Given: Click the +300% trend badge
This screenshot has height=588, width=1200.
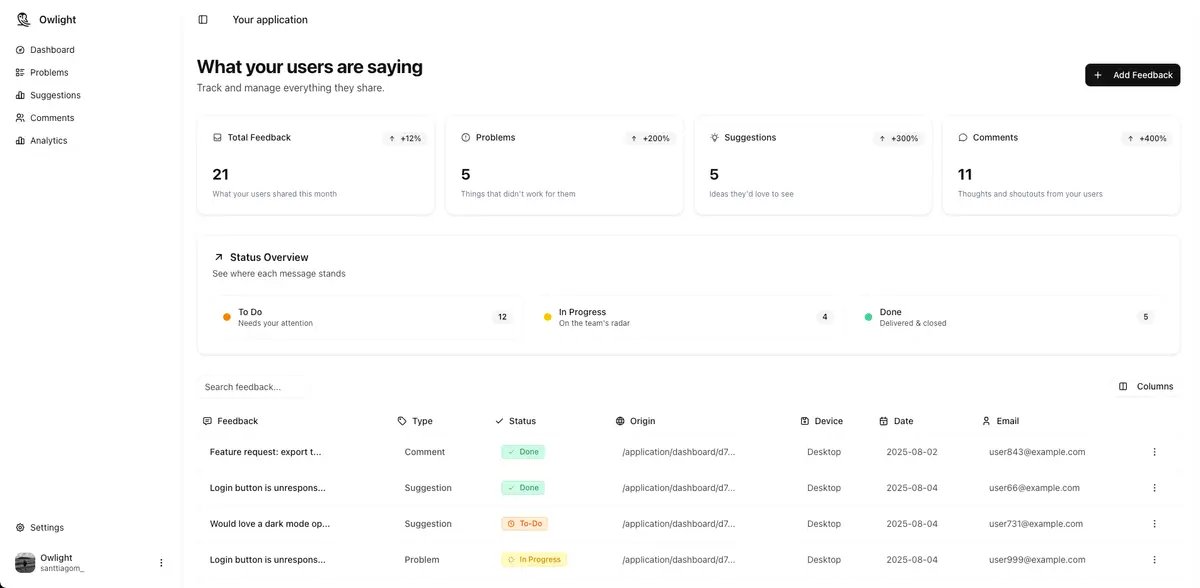Looking at the screenshot, I should click(x=899, y=138).
